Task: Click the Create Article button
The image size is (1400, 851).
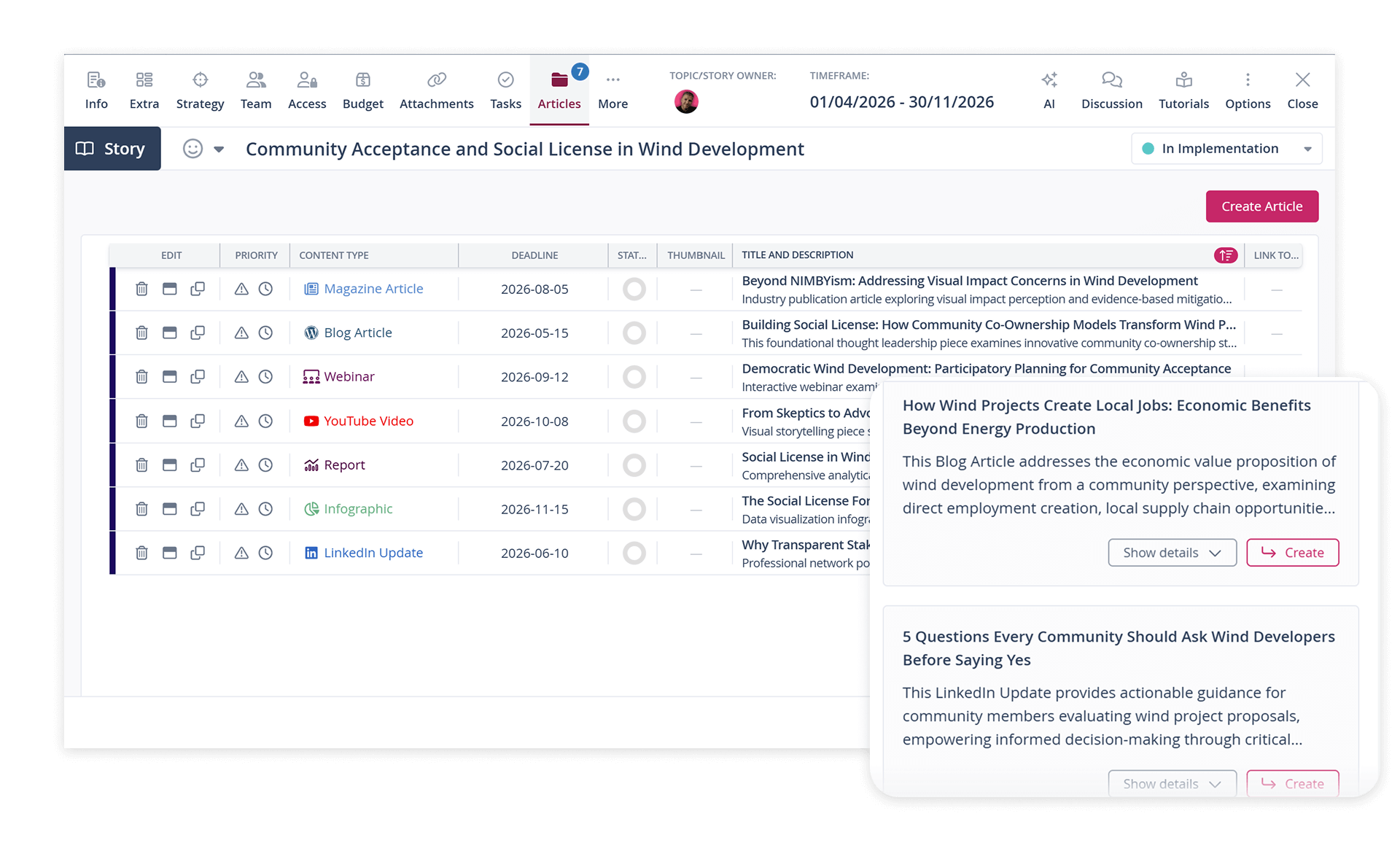Action: coord(1261,206)
